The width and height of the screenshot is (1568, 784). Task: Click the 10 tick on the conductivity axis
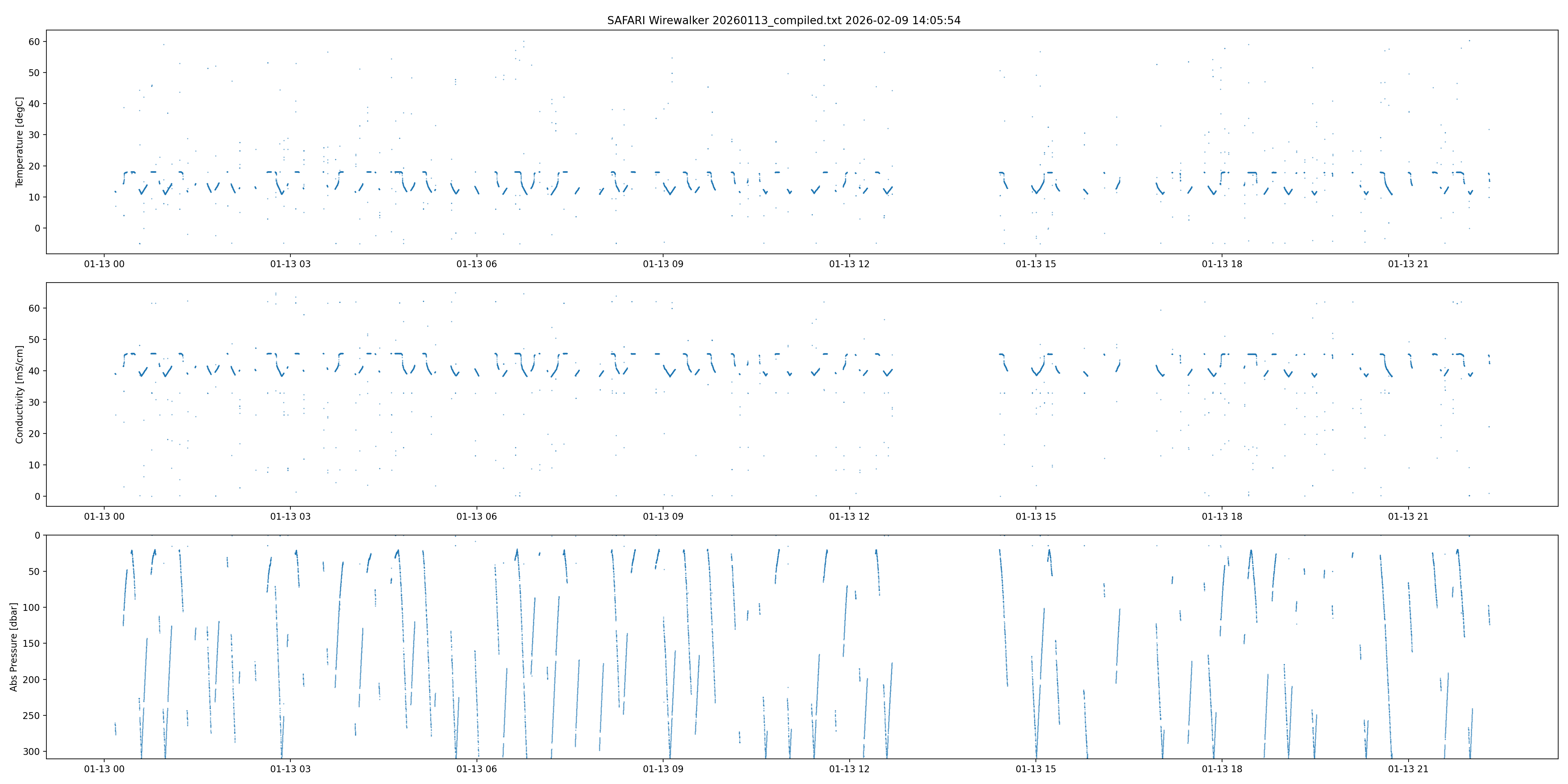pos(34,465)
